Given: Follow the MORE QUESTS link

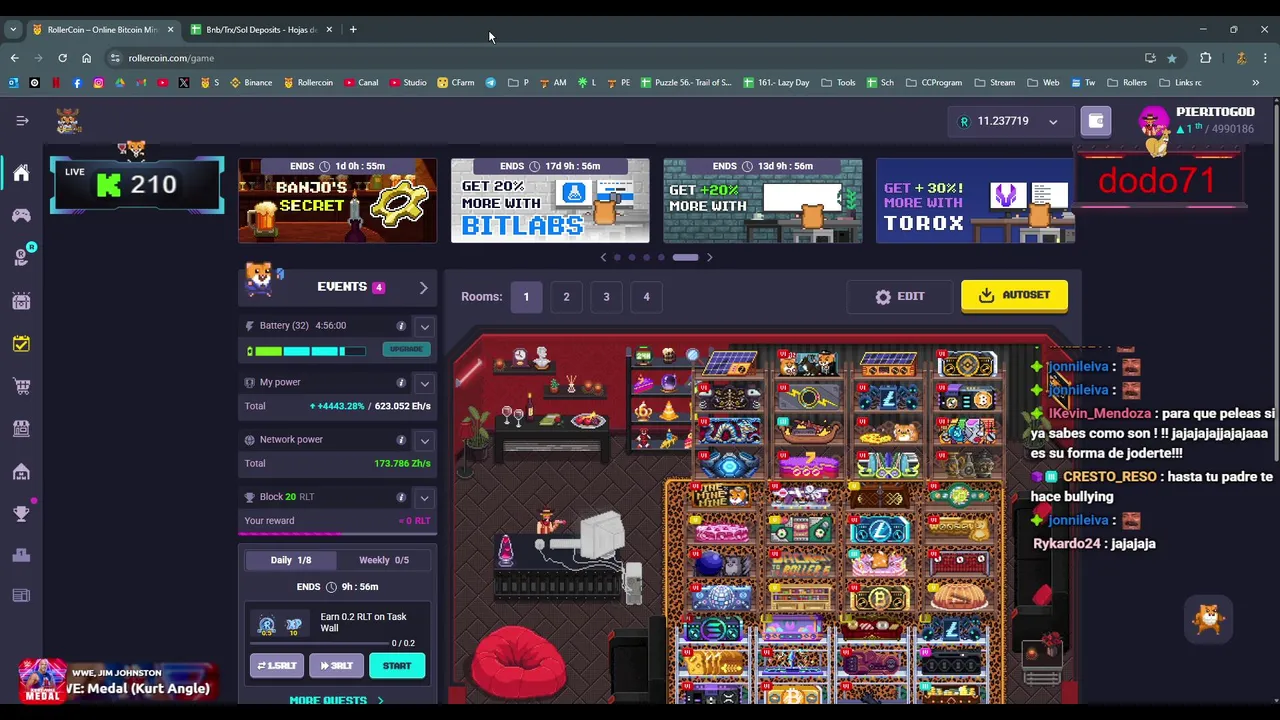Looking at the screenshot, I should tap(336, 700).
